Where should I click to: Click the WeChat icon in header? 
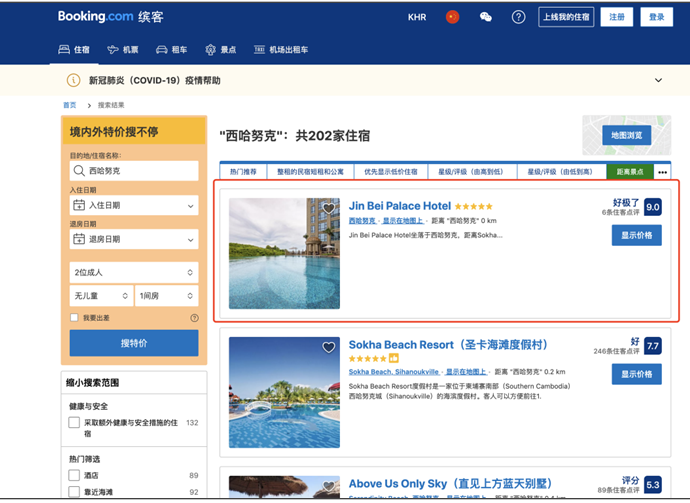(485, 17)
